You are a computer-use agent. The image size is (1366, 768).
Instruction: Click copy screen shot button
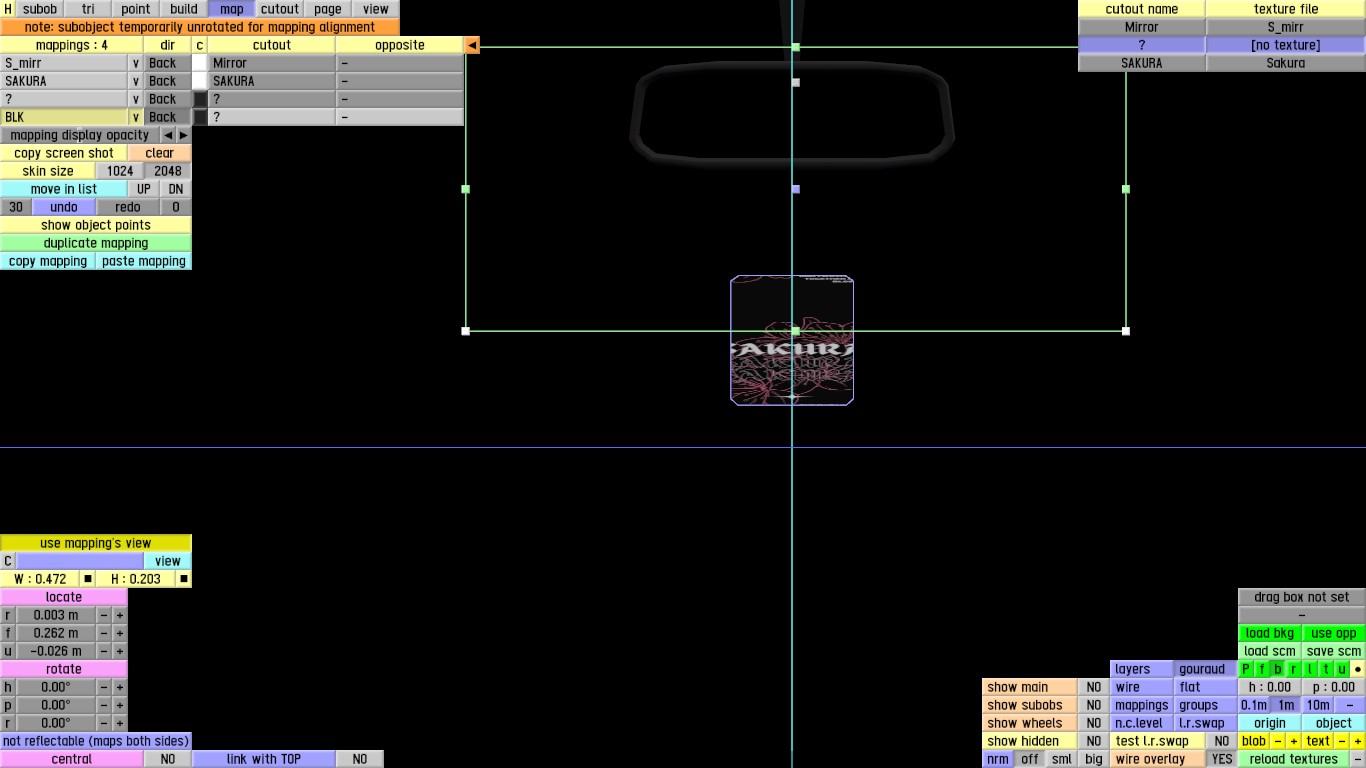[x=64, y=153]
